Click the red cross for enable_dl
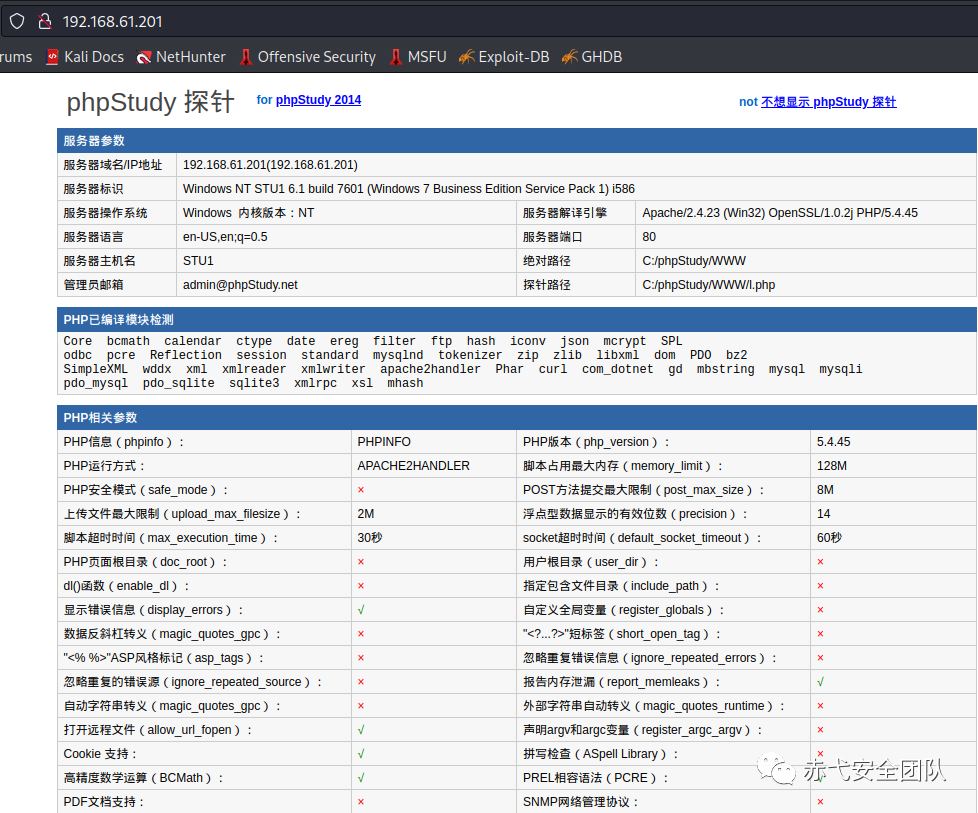 [x=361, y=586]
